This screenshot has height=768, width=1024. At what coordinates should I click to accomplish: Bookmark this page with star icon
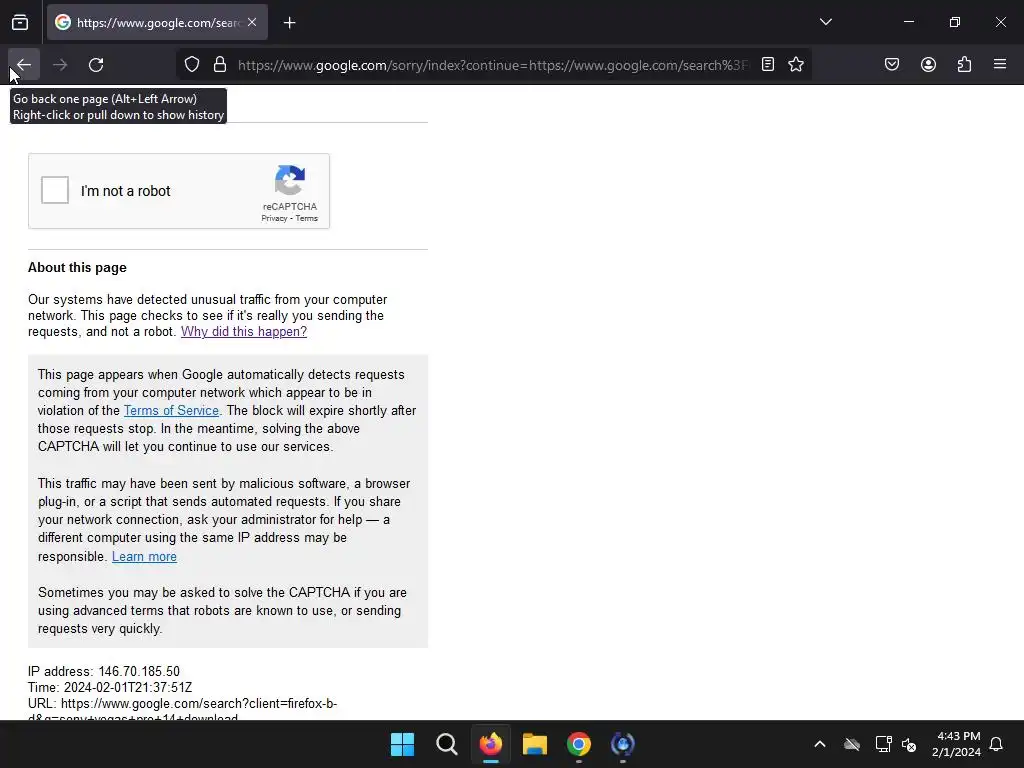(x=795, y=65)
